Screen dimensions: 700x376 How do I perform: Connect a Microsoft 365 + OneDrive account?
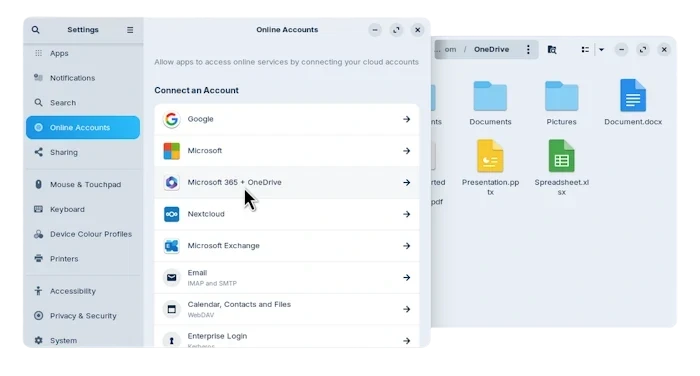tap(287, 183)
